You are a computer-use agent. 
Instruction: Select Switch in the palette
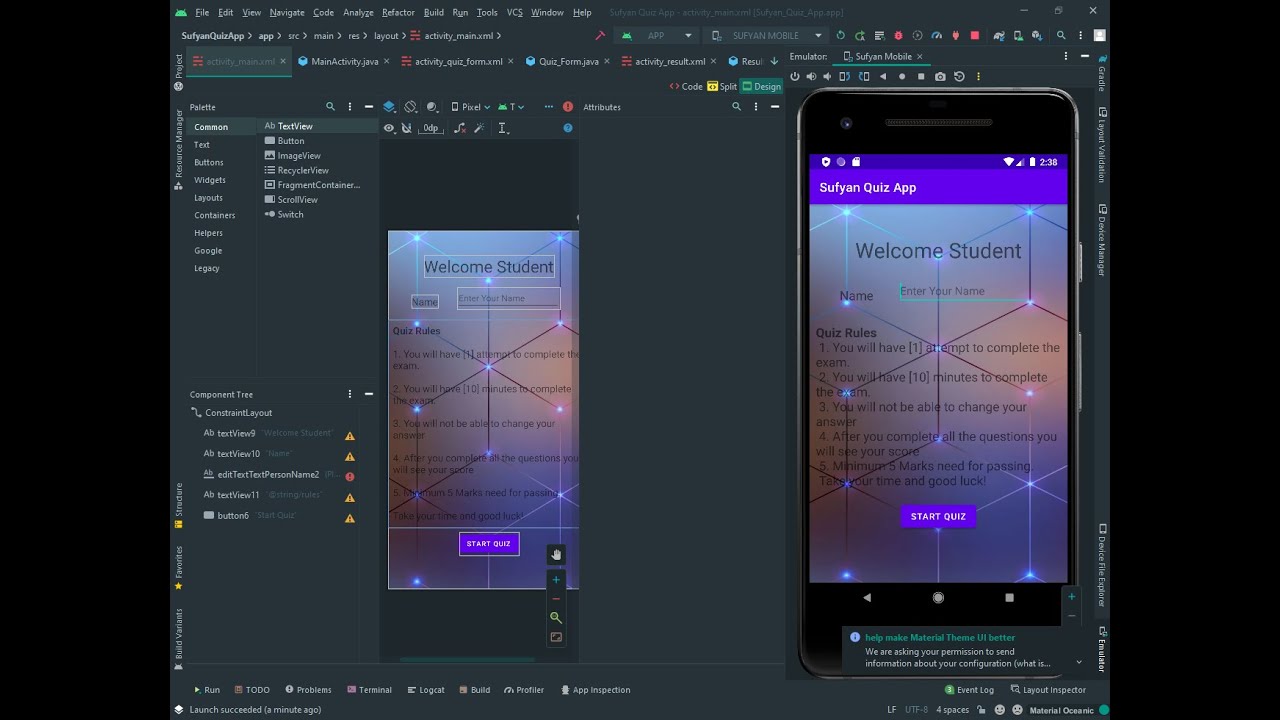290,214
